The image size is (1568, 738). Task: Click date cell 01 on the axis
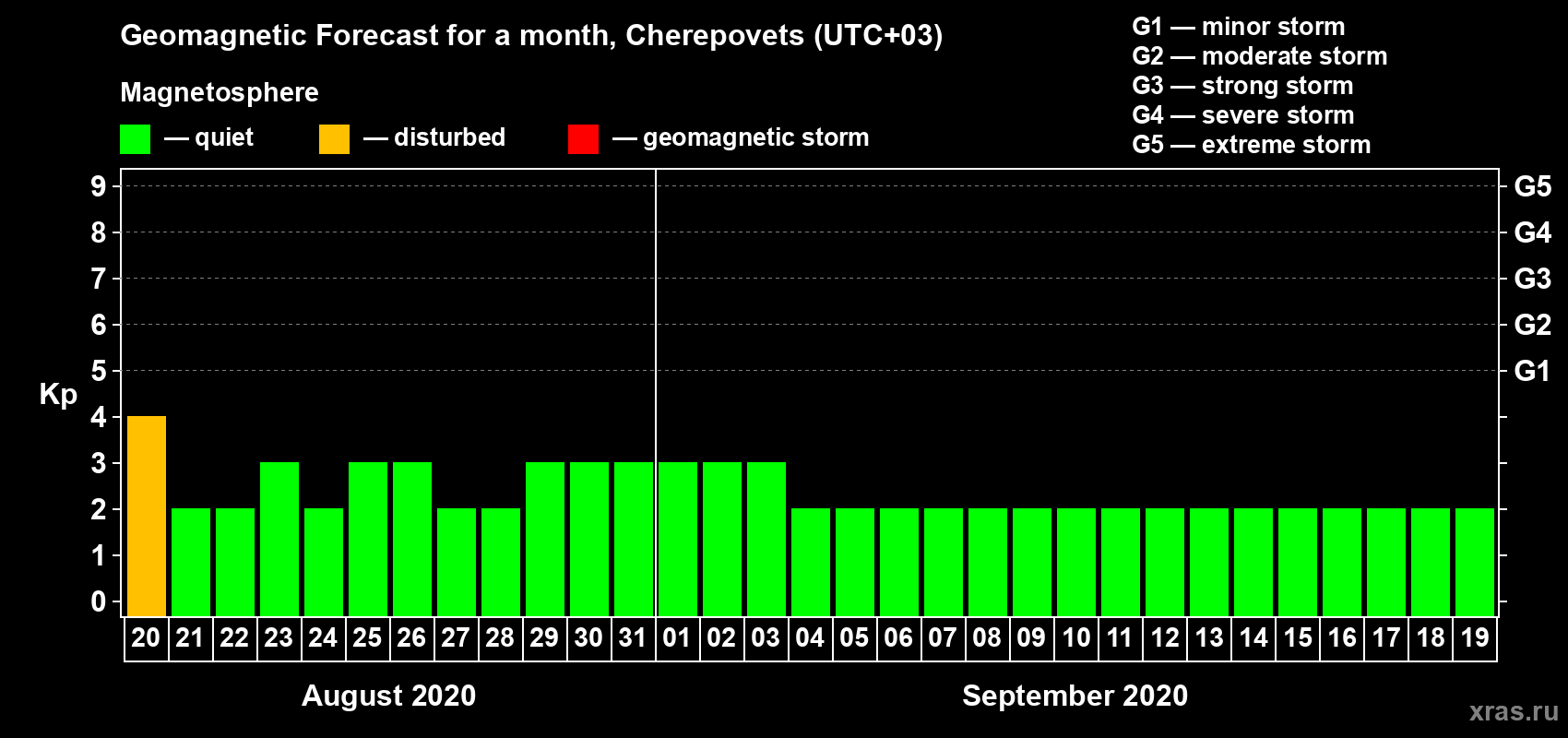677,638
